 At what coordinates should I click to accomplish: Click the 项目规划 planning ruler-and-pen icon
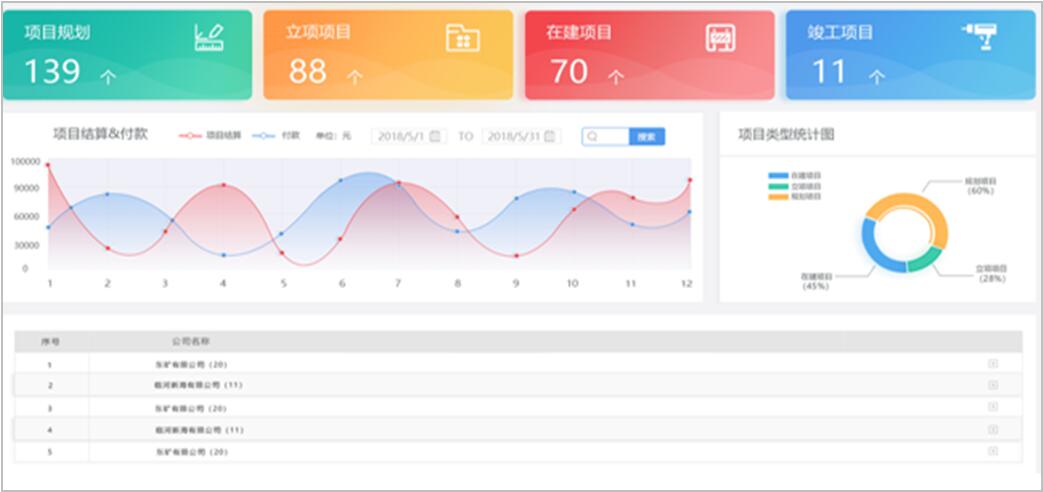coord(209,37)
